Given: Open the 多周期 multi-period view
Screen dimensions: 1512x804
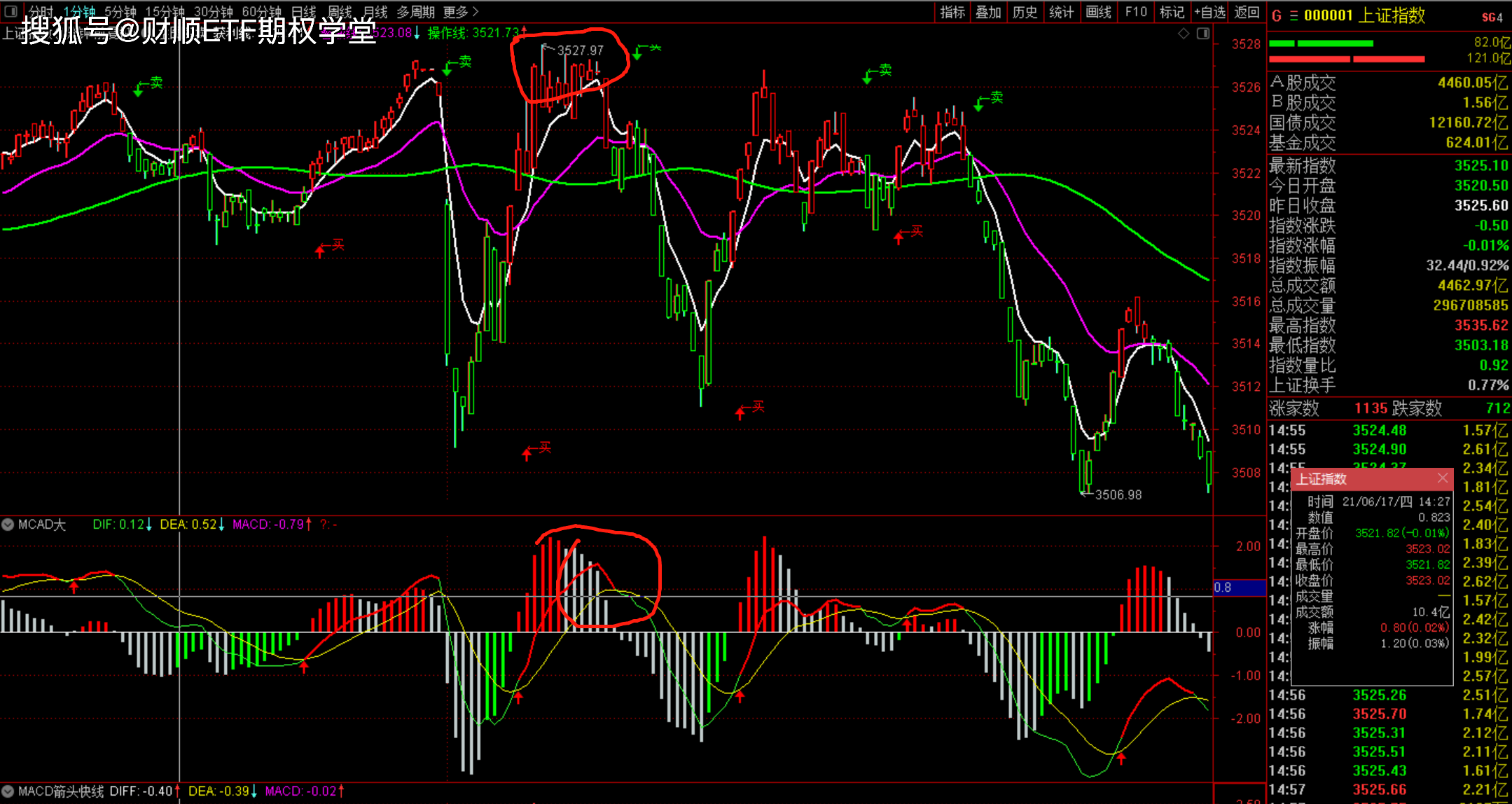Looking at the screenshot, I should click(x=415, y=12).
